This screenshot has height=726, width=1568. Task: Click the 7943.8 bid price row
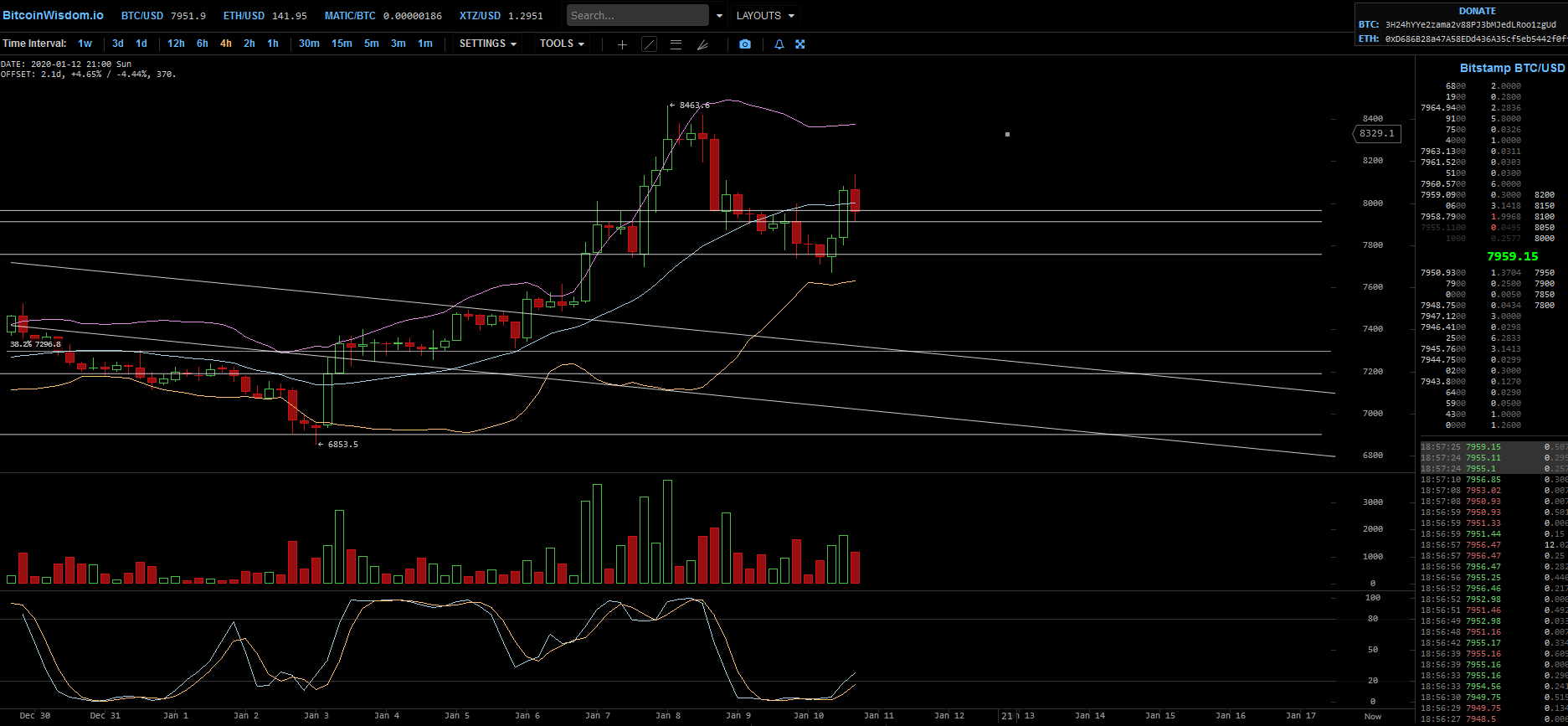coord(1471,382)
